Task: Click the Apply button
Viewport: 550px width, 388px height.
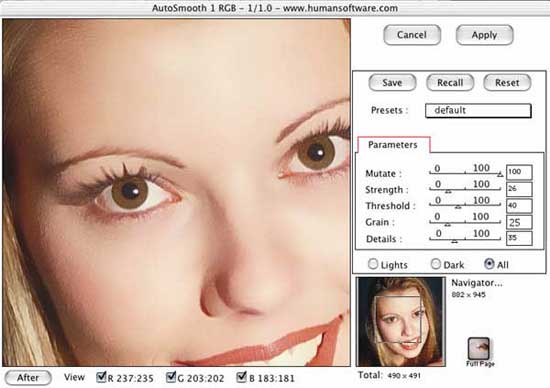Action: (x=484, y=35)
